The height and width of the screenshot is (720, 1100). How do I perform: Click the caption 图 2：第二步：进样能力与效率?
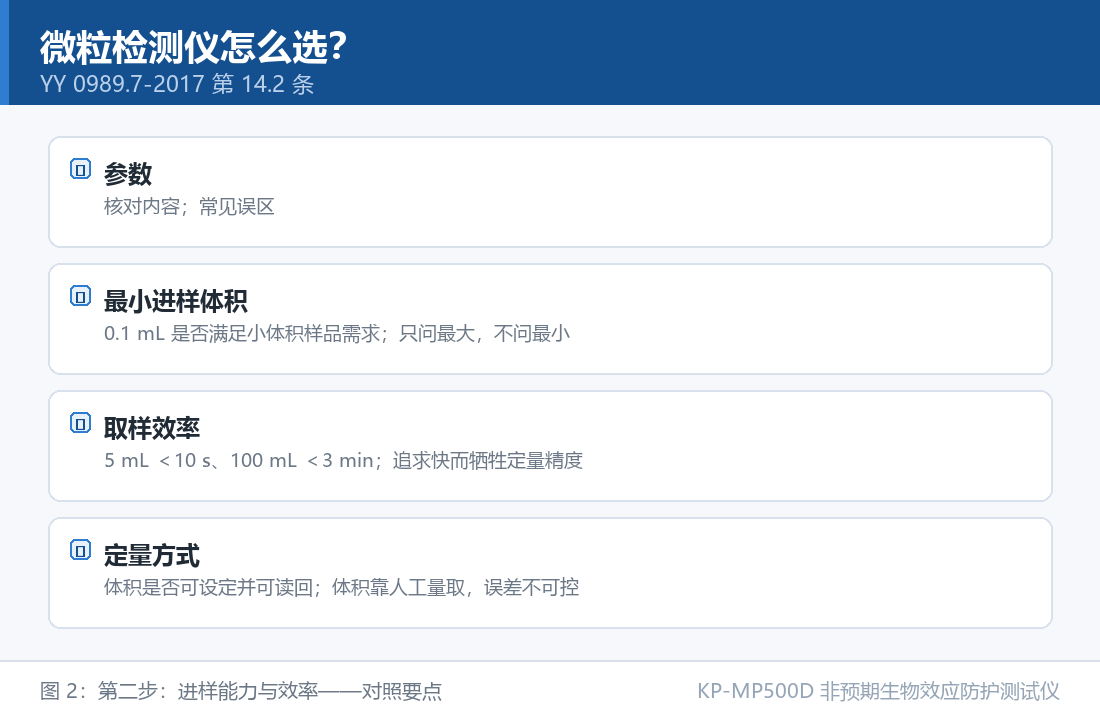241,691
